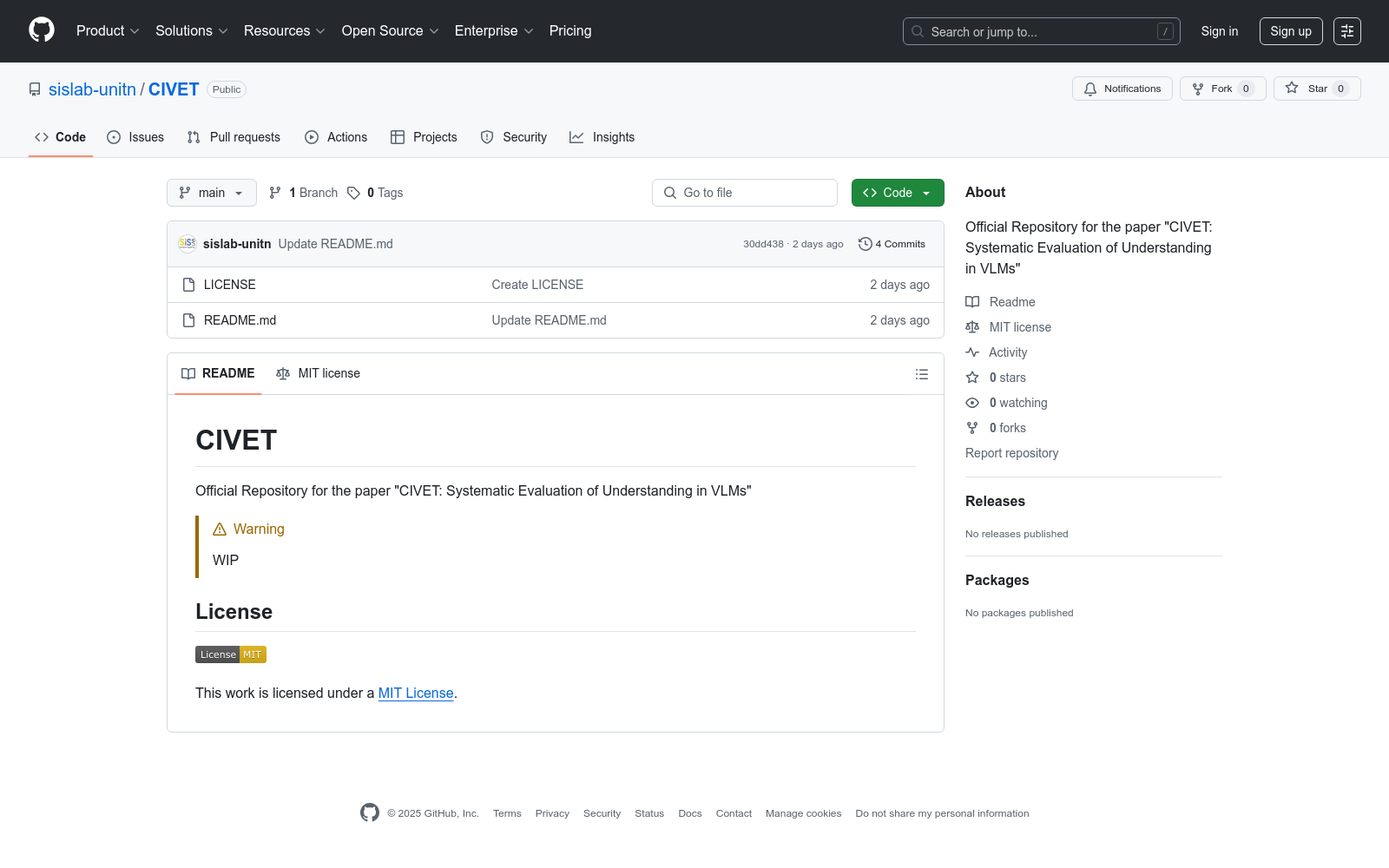Expand the Solutions dropdown
Image resolution: width=1389 pixels, height=868 pixels.
(192, 31)
